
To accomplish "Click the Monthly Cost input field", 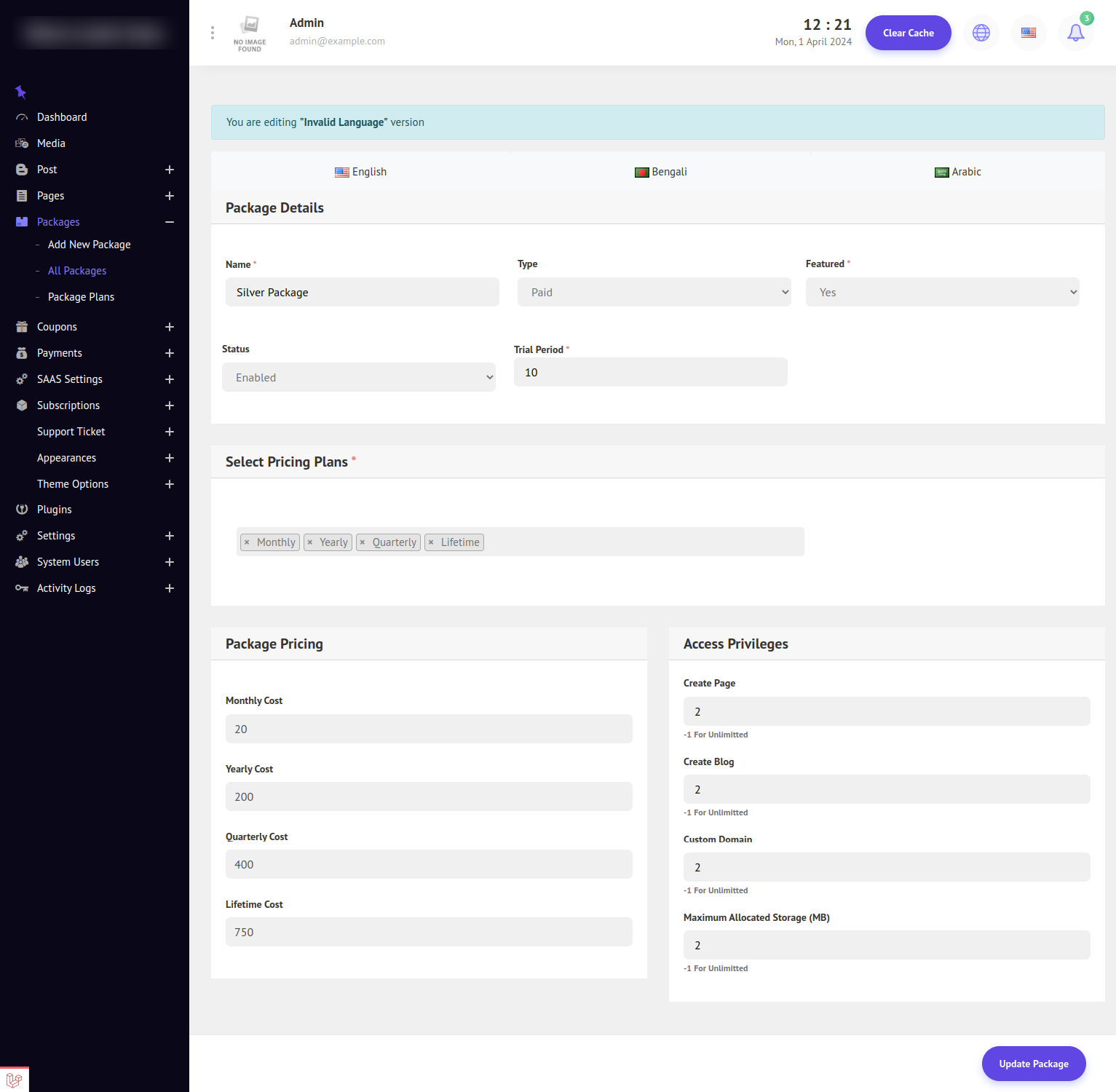I will pyautogui.click(x=428, y=729).
